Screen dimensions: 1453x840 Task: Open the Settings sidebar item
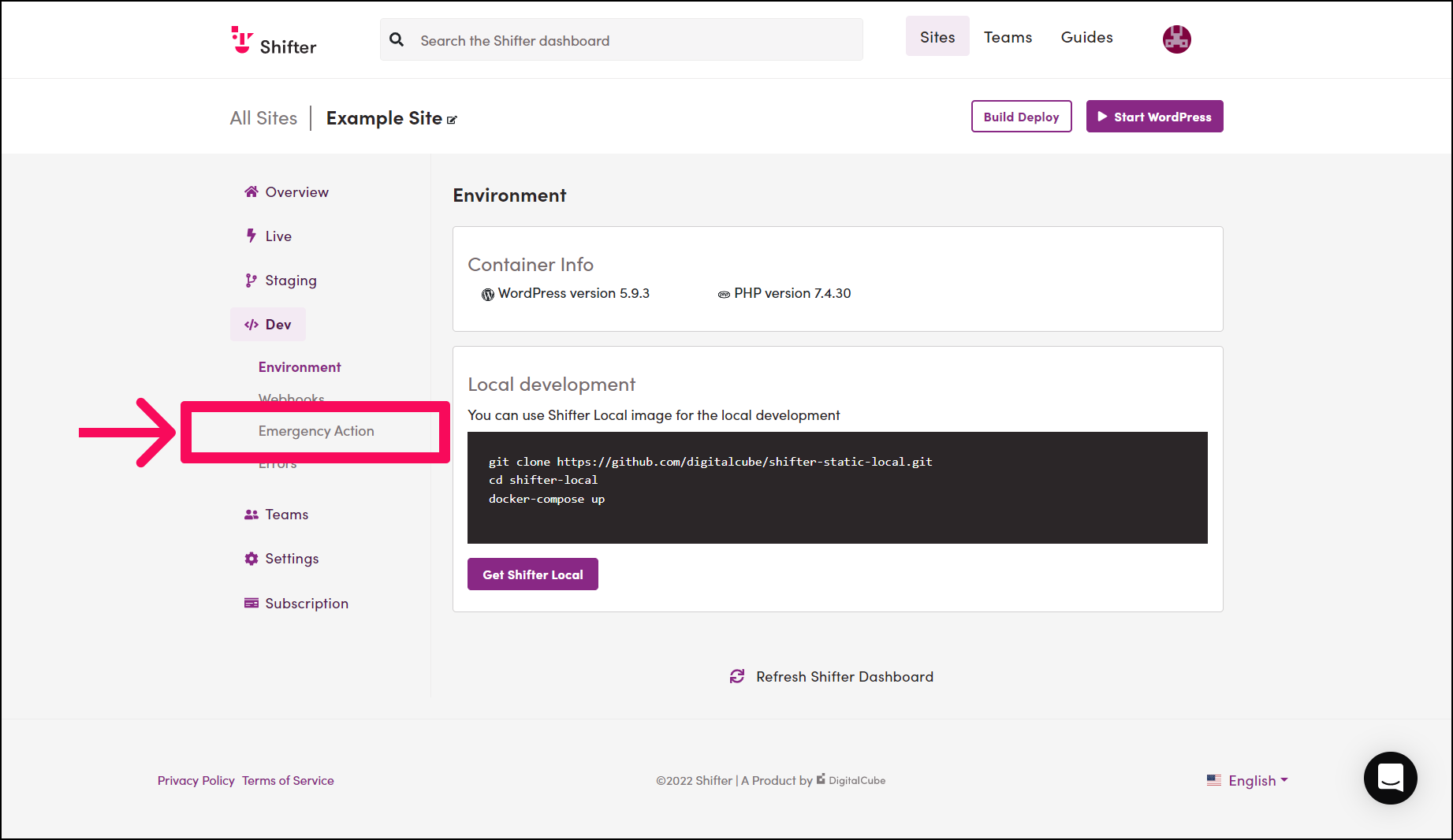click(281, 559)
